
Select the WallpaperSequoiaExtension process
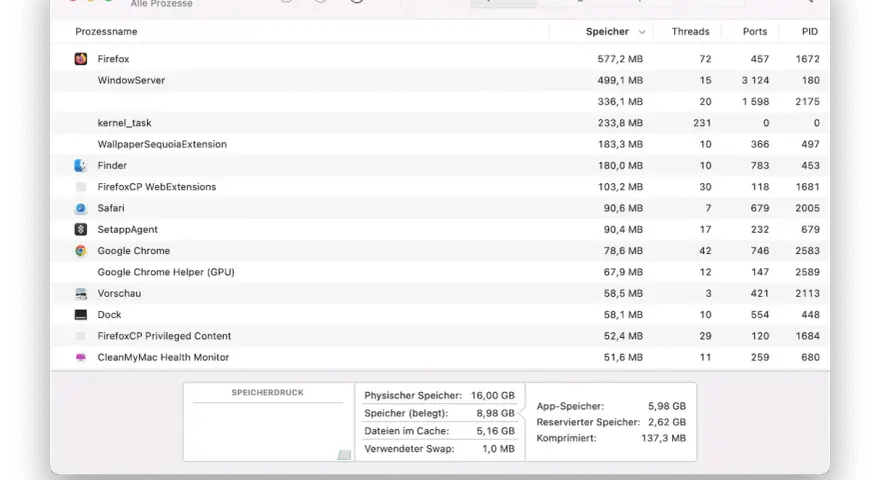162,144
